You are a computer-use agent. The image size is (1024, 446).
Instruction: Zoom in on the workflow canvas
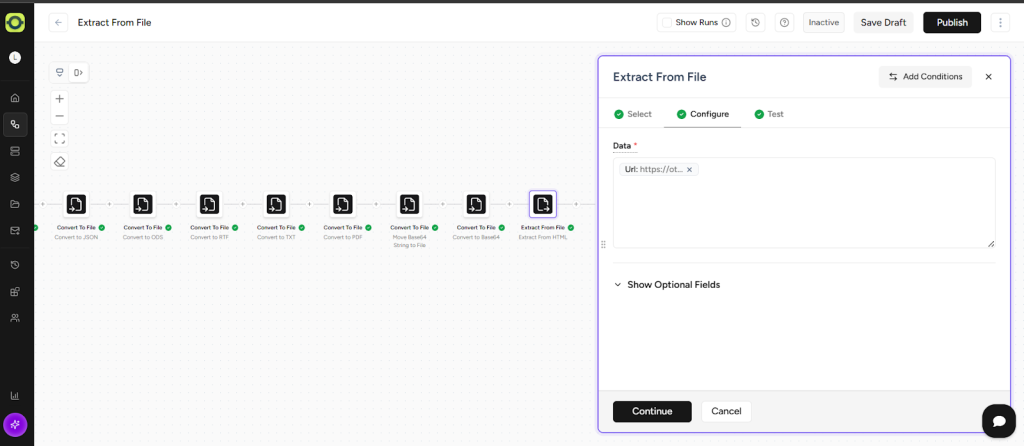59,99
